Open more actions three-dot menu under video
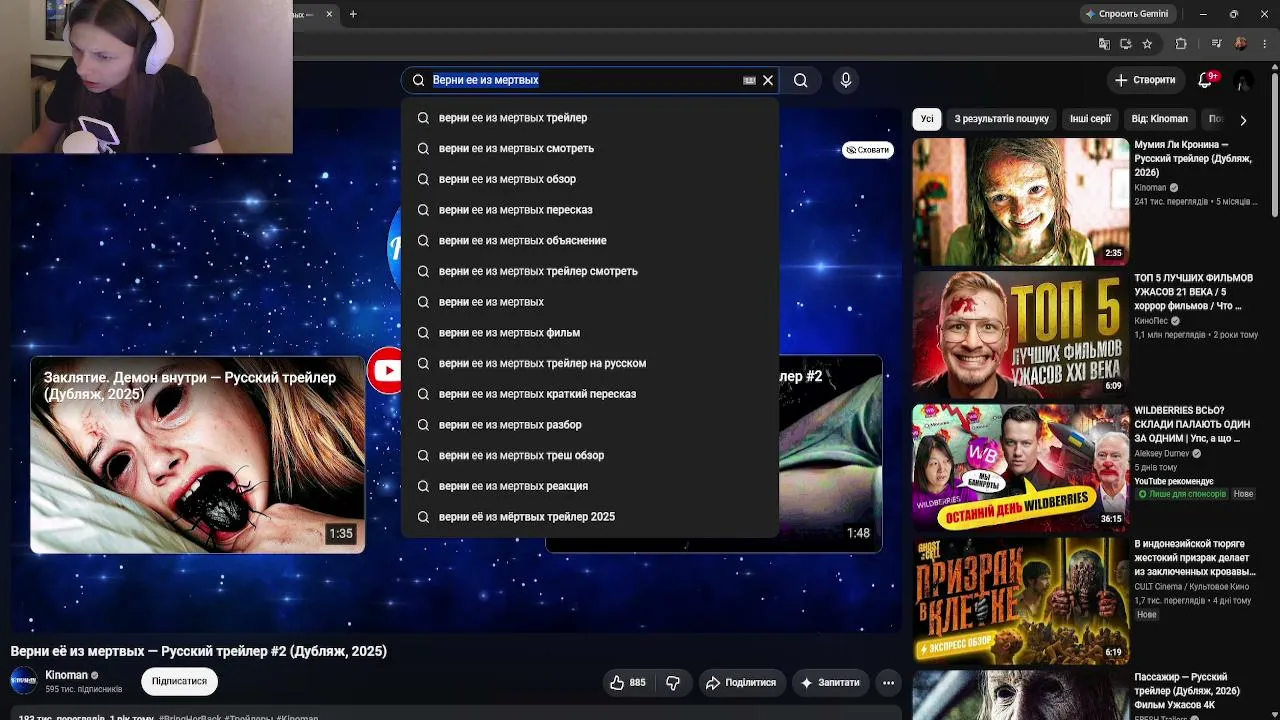Image resolution: width=1280 pixels, height=720 pixels. (x=888, y=683)
